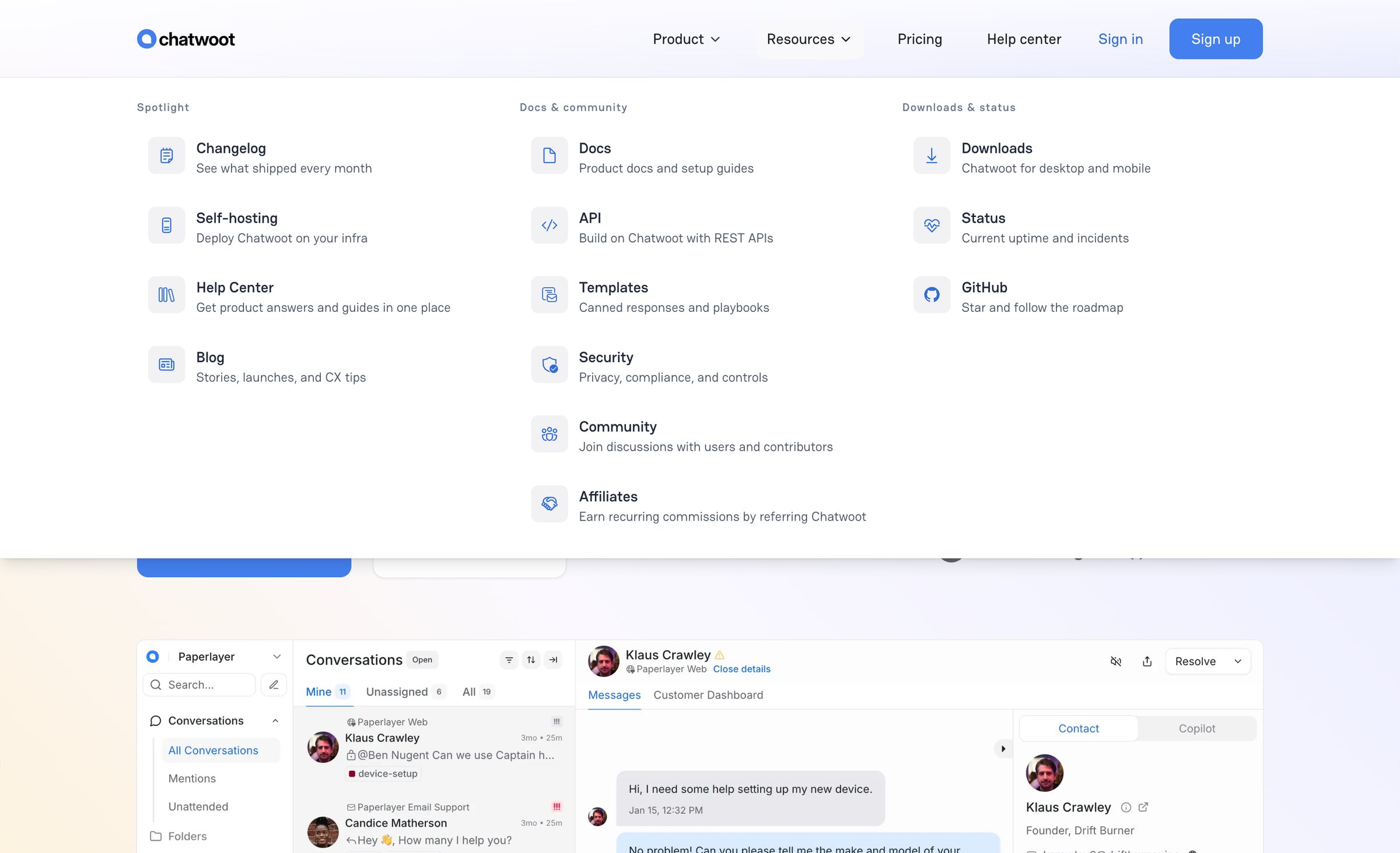
Task: Select Unattended in the sidebar
Action: coord(198,806)
